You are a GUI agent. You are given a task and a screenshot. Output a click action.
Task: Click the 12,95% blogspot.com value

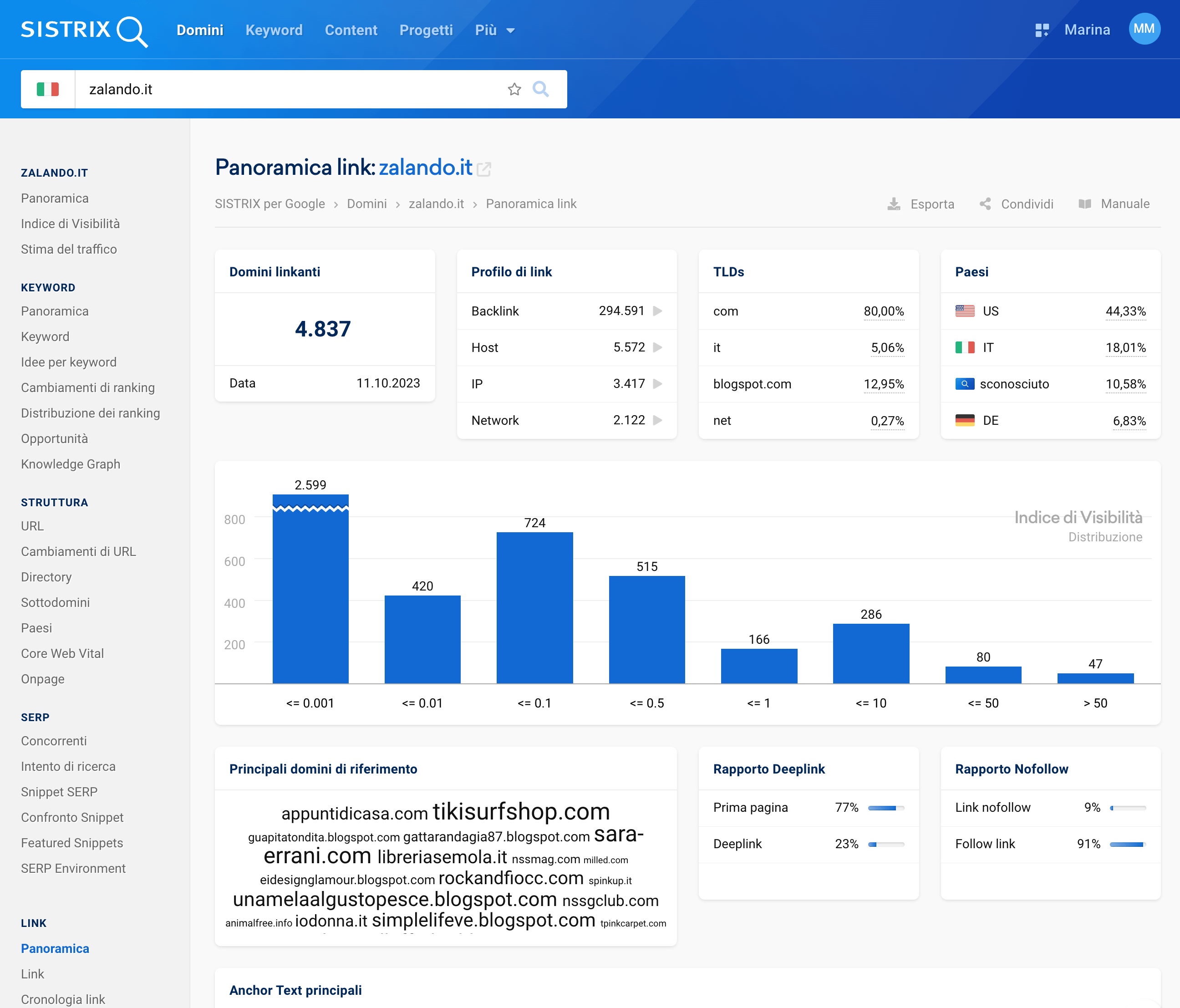[883, 384]
